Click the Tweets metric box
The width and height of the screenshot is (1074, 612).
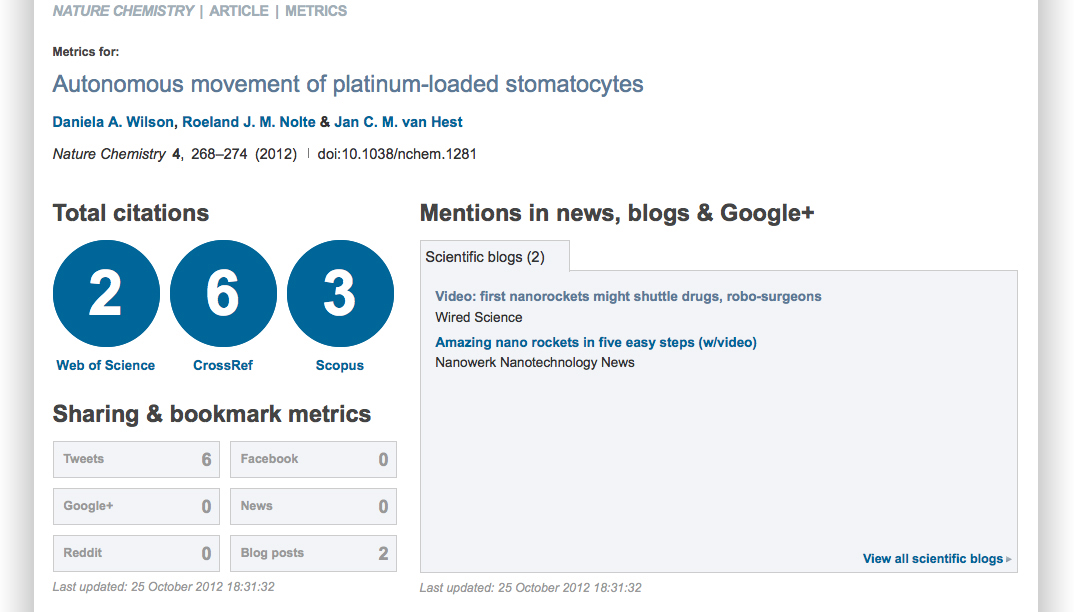[137, 460]
